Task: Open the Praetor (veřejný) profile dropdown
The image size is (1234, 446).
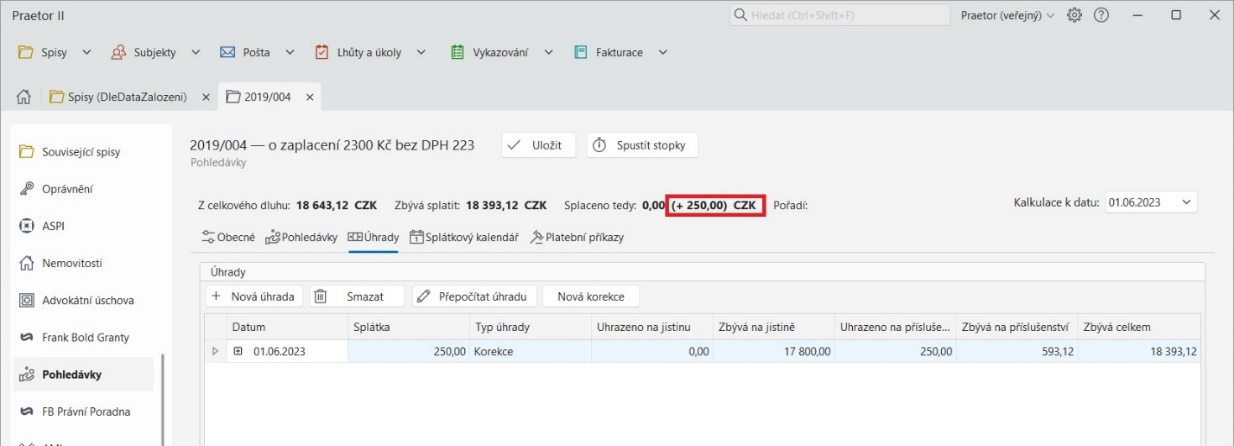Action: point(1007,16)
